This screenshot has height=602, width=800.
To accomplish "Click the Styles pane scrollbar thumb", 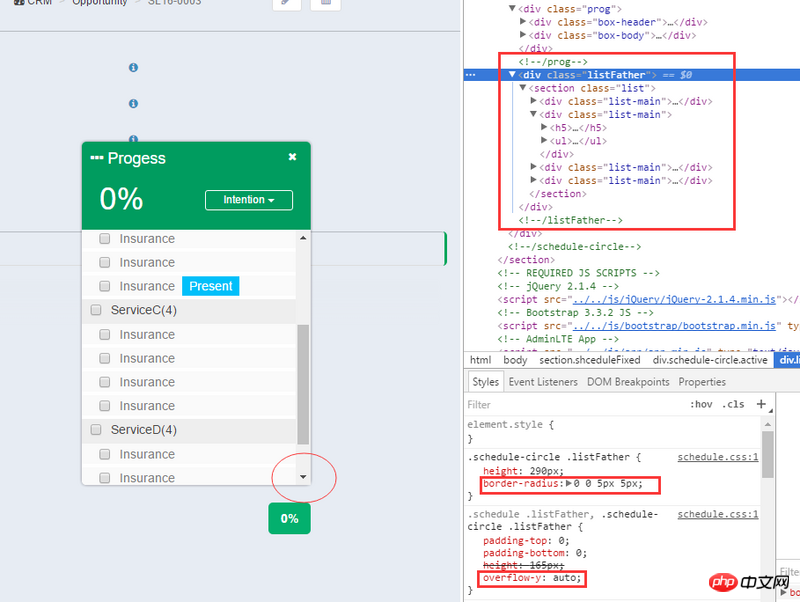I will pos(768,455).
